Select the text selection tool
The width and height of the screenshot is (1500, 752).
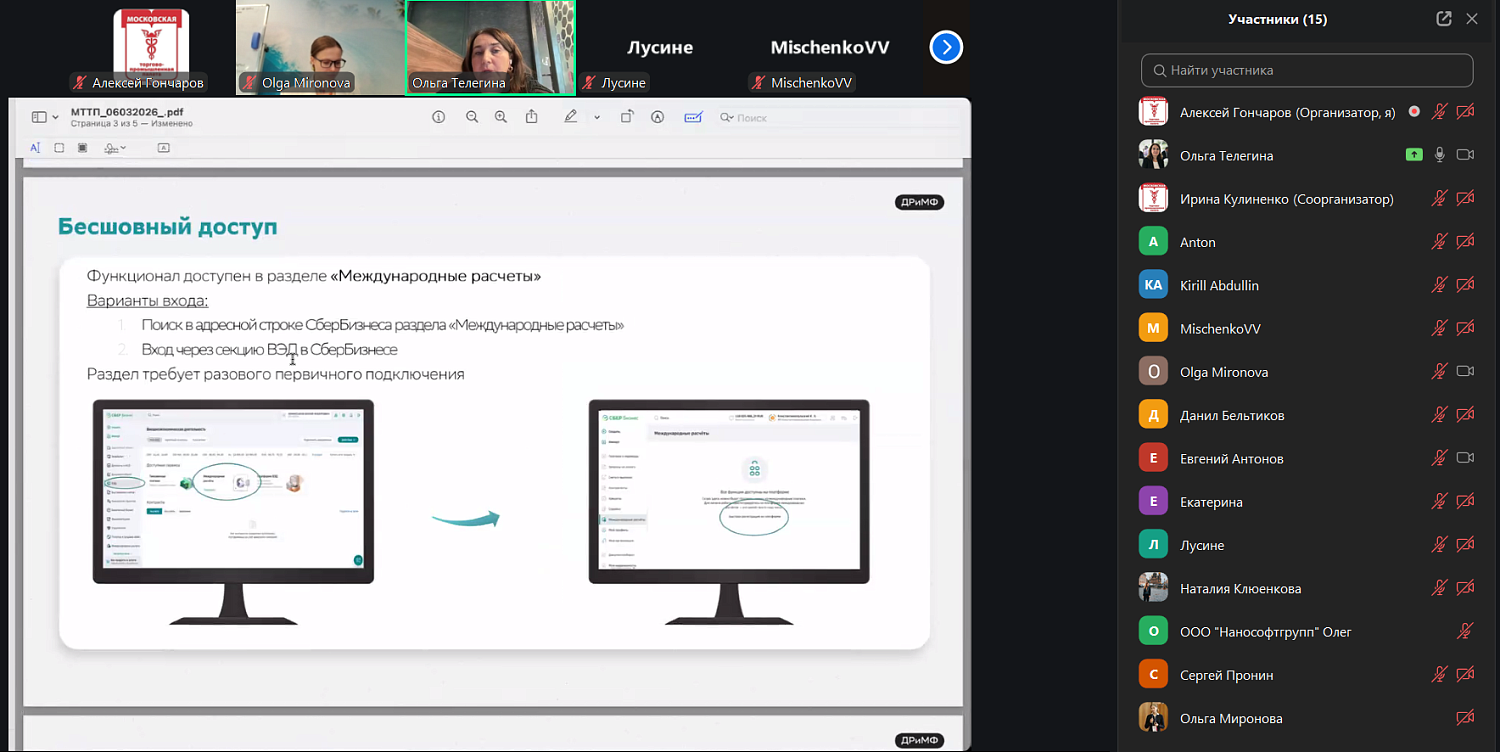coord(35,148)
